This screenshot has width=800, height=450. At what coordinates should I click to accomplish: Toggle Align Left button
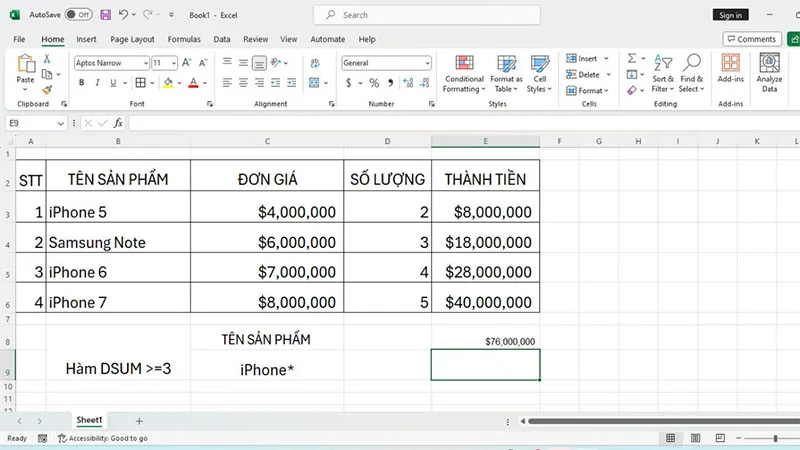pyautogui.click(x=227, y=83)
